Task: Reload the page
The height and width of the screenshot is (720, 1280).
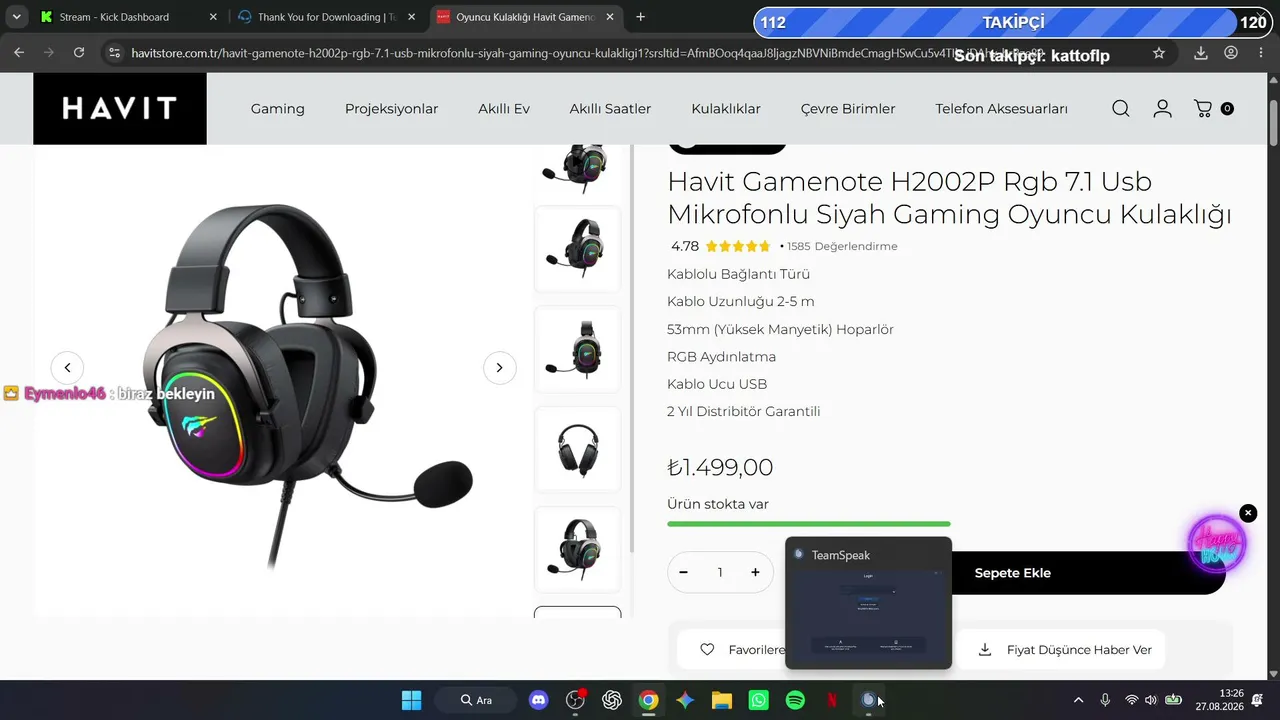Action: (x=79, y=53)
